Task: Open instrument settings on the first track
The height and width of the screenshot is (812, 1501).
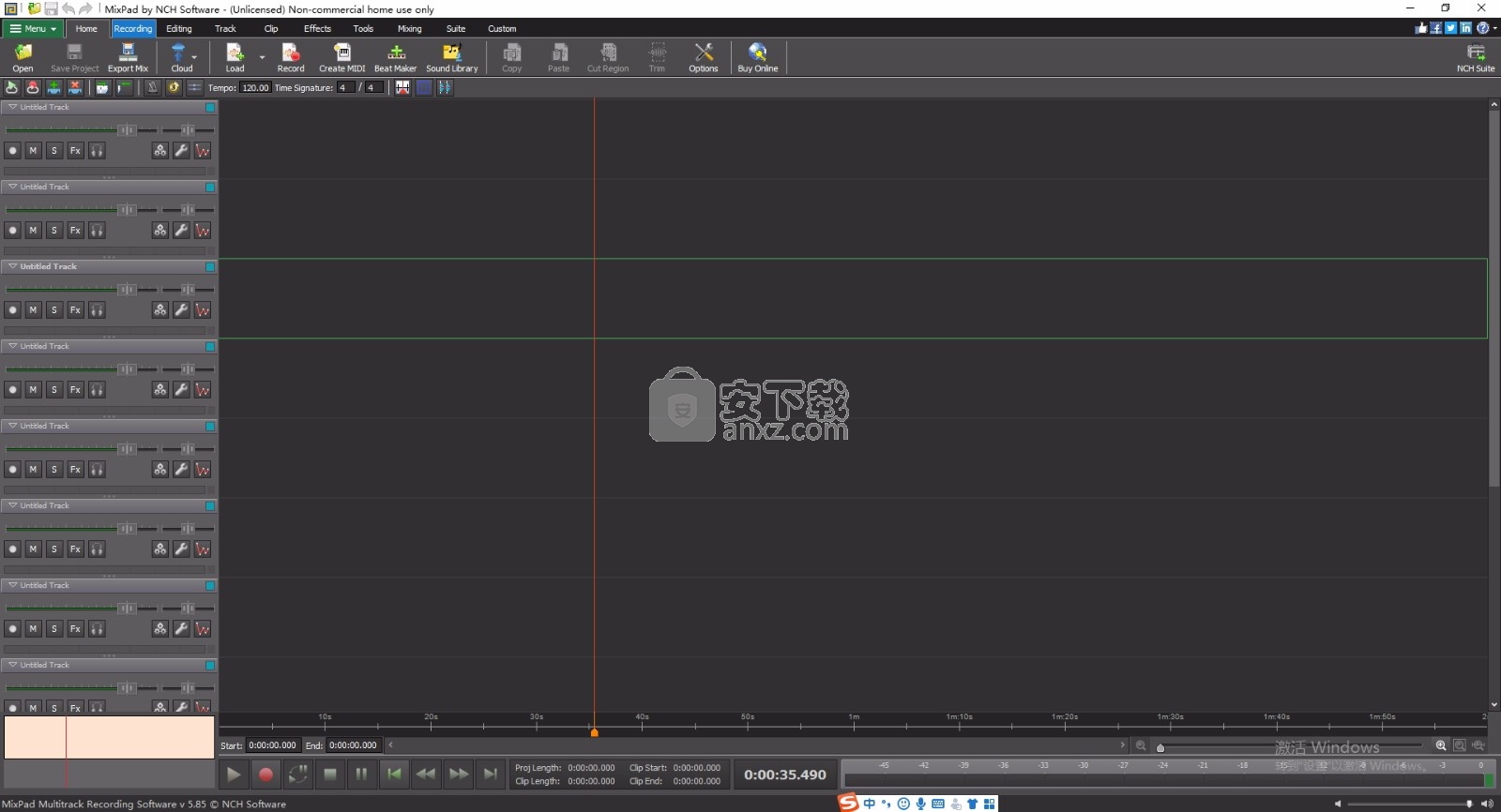Action: point(160,150)
